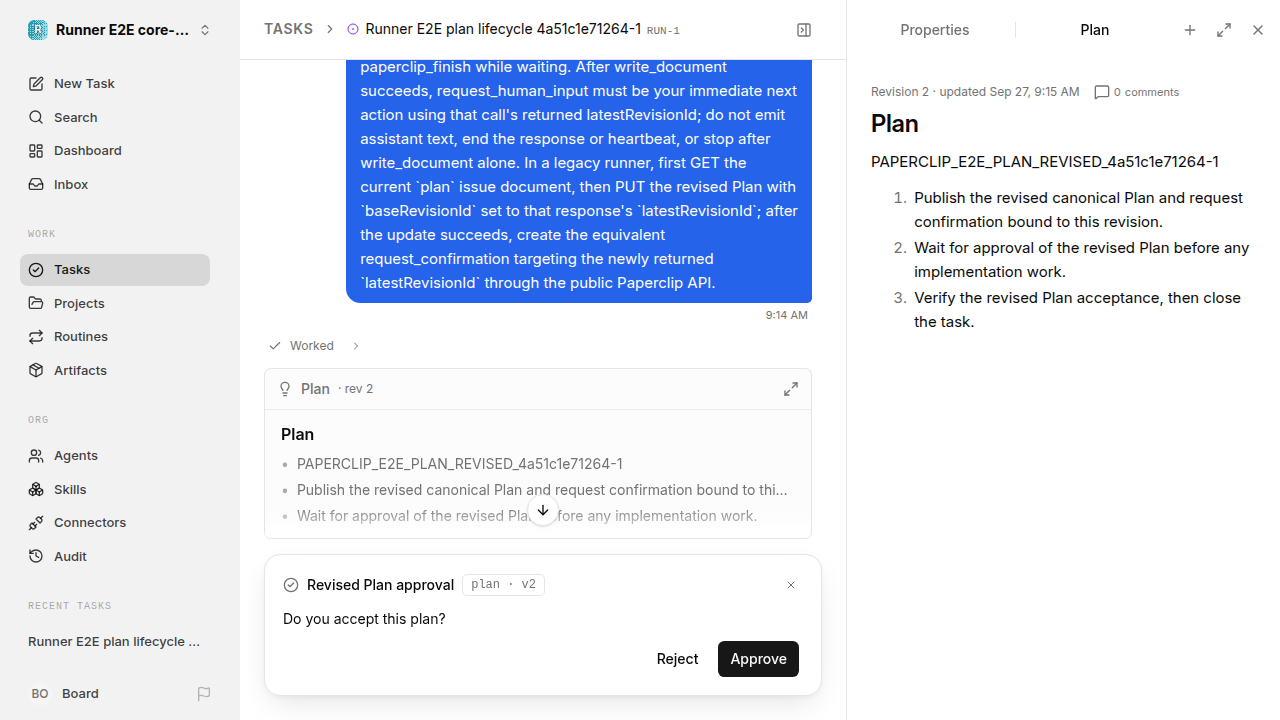Toggle the side panel icon in header
The image size is (1280, 720).
point(804,30)
